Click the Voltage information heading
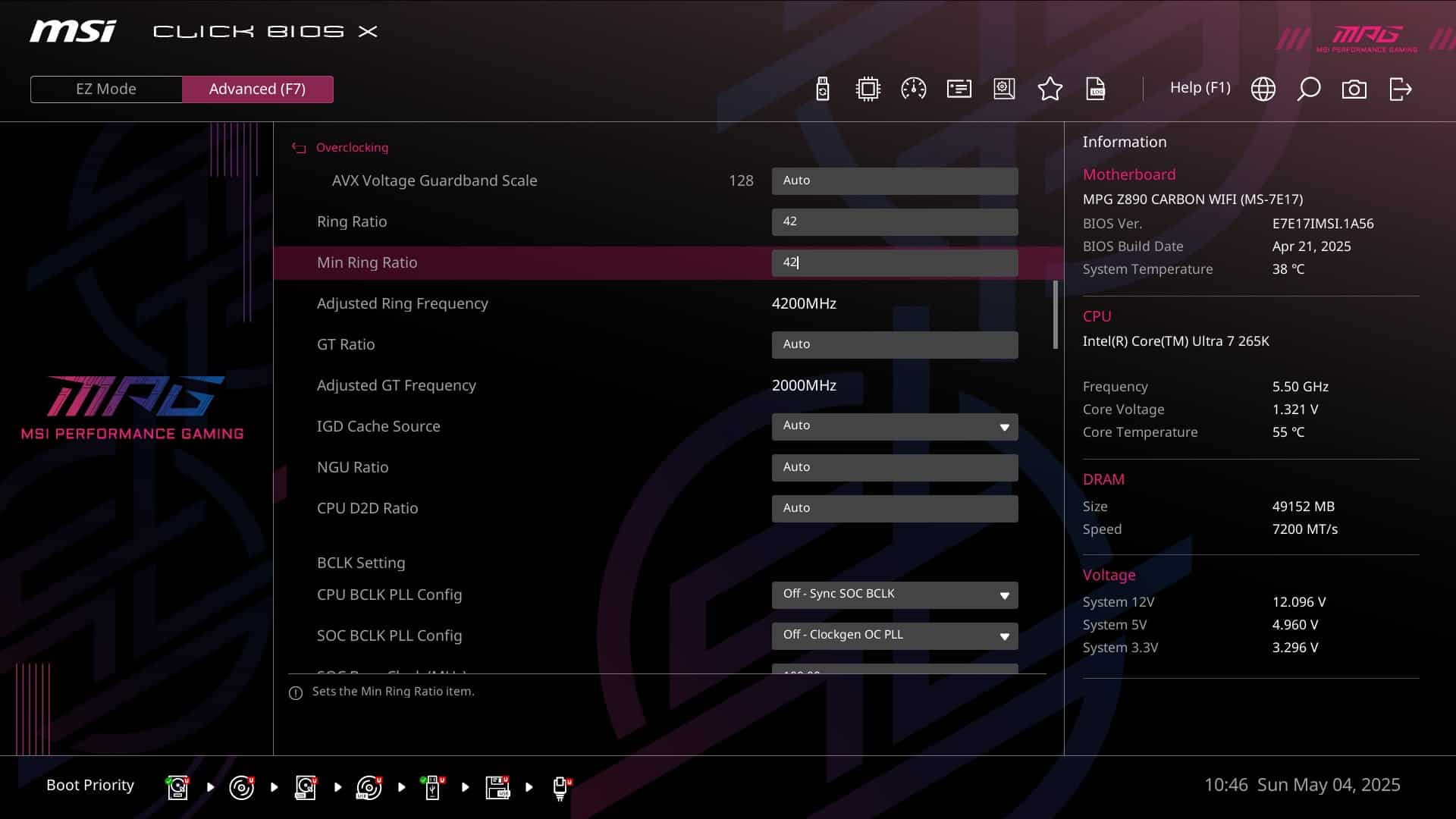Screen dimensions: 1456x819 (x=1109, y=575)
